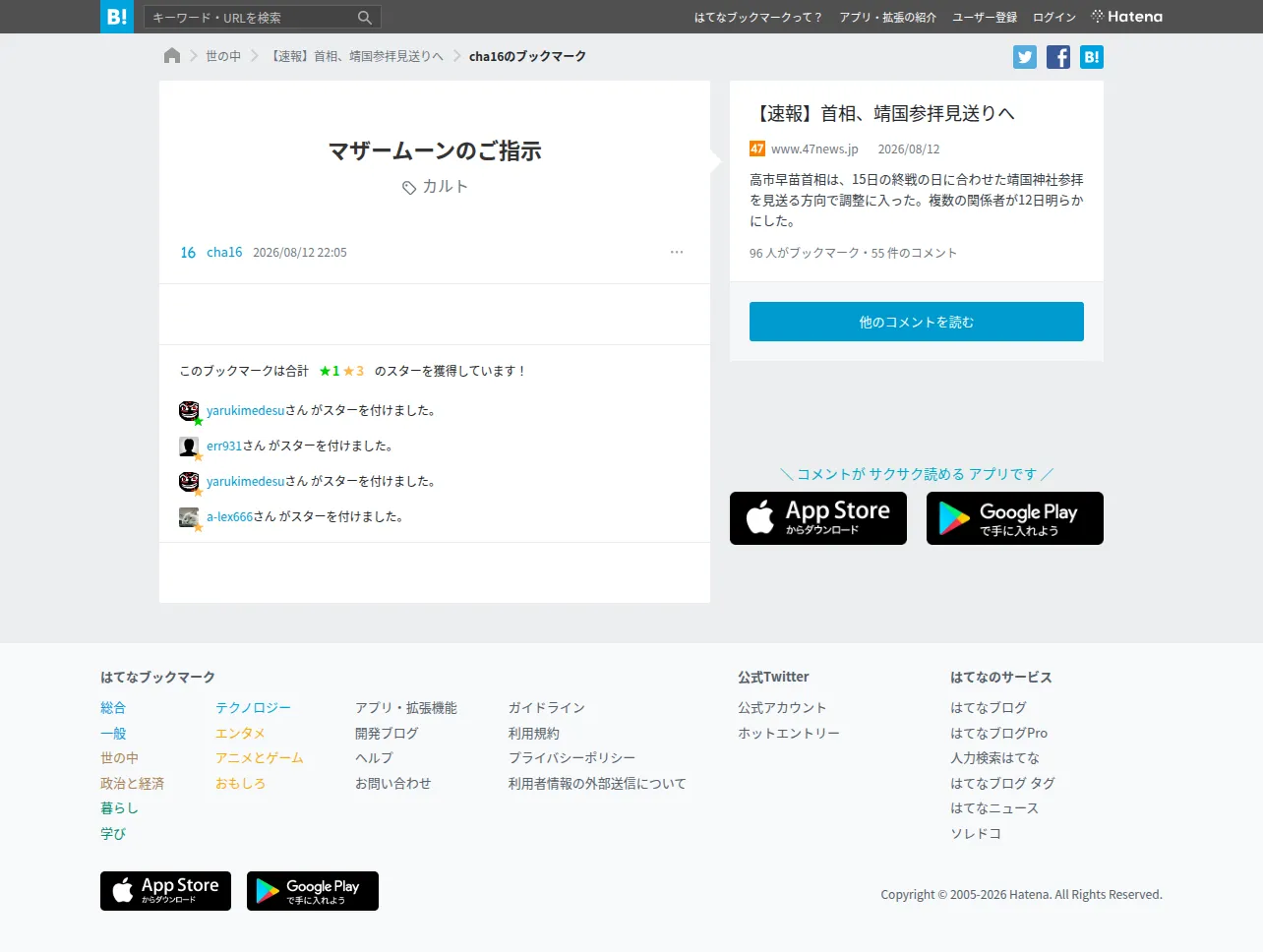
Task: Open ログイン in the top bar
Action: coord(1054,18)
